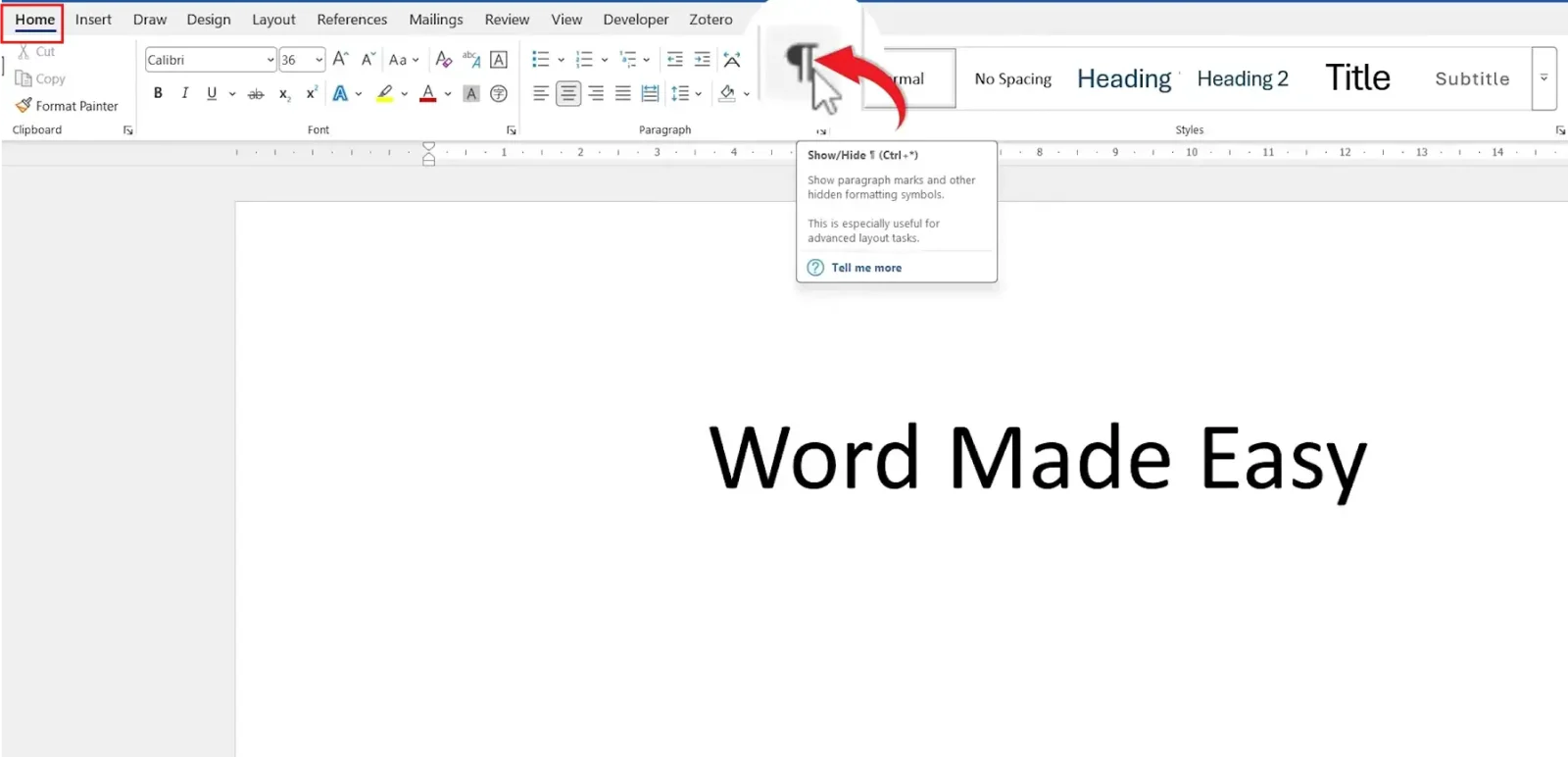1568x757 pixels.
Task: Click the Decrease Font Size icon
Action: (368, 59)
